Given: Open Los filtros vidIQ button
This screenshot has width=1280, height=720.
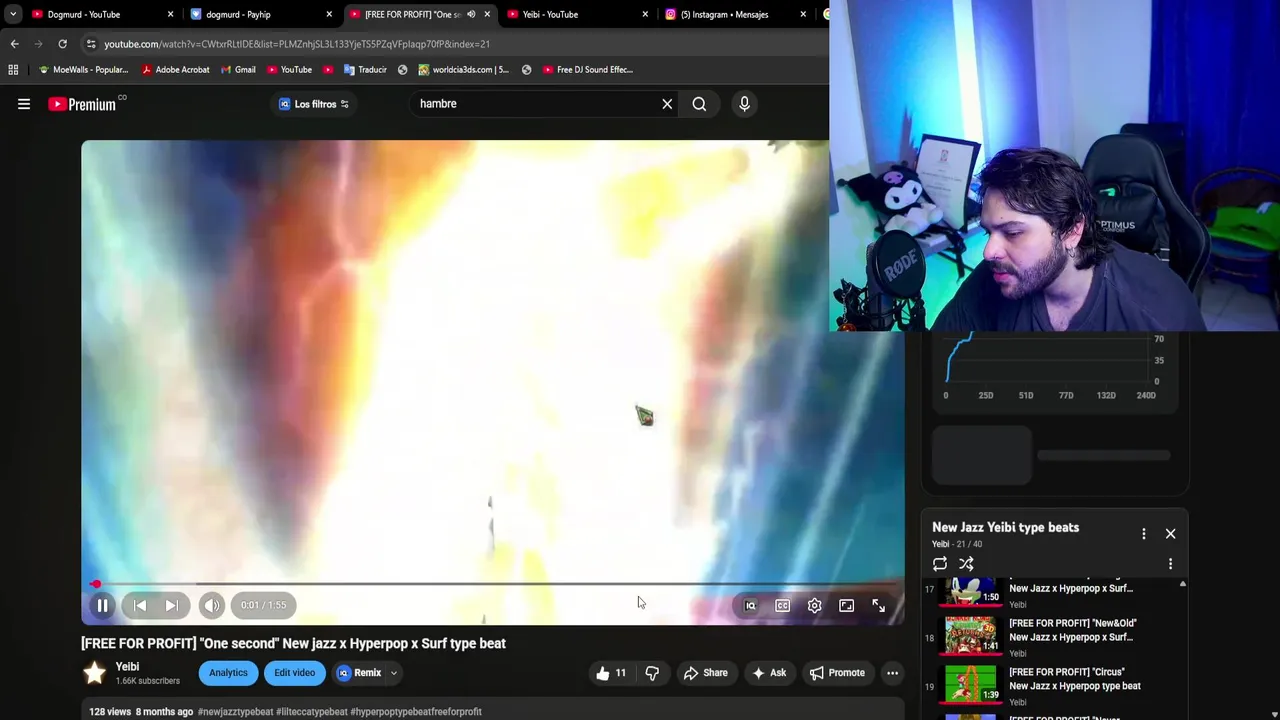Looking at the screenshot, I should [x=313, y=104].
